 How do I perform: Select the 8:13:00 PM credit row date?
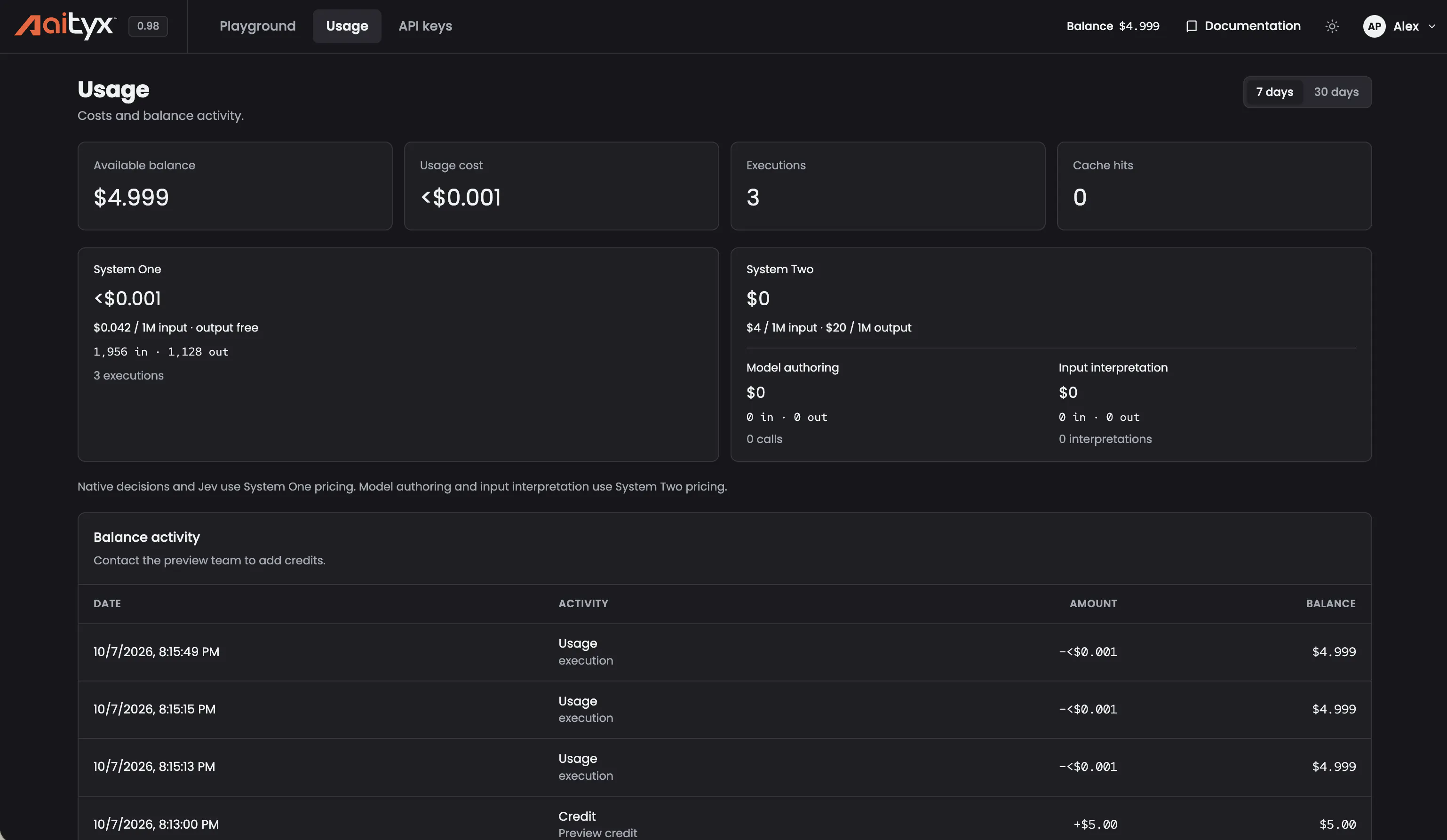click(x=156, y=824)
